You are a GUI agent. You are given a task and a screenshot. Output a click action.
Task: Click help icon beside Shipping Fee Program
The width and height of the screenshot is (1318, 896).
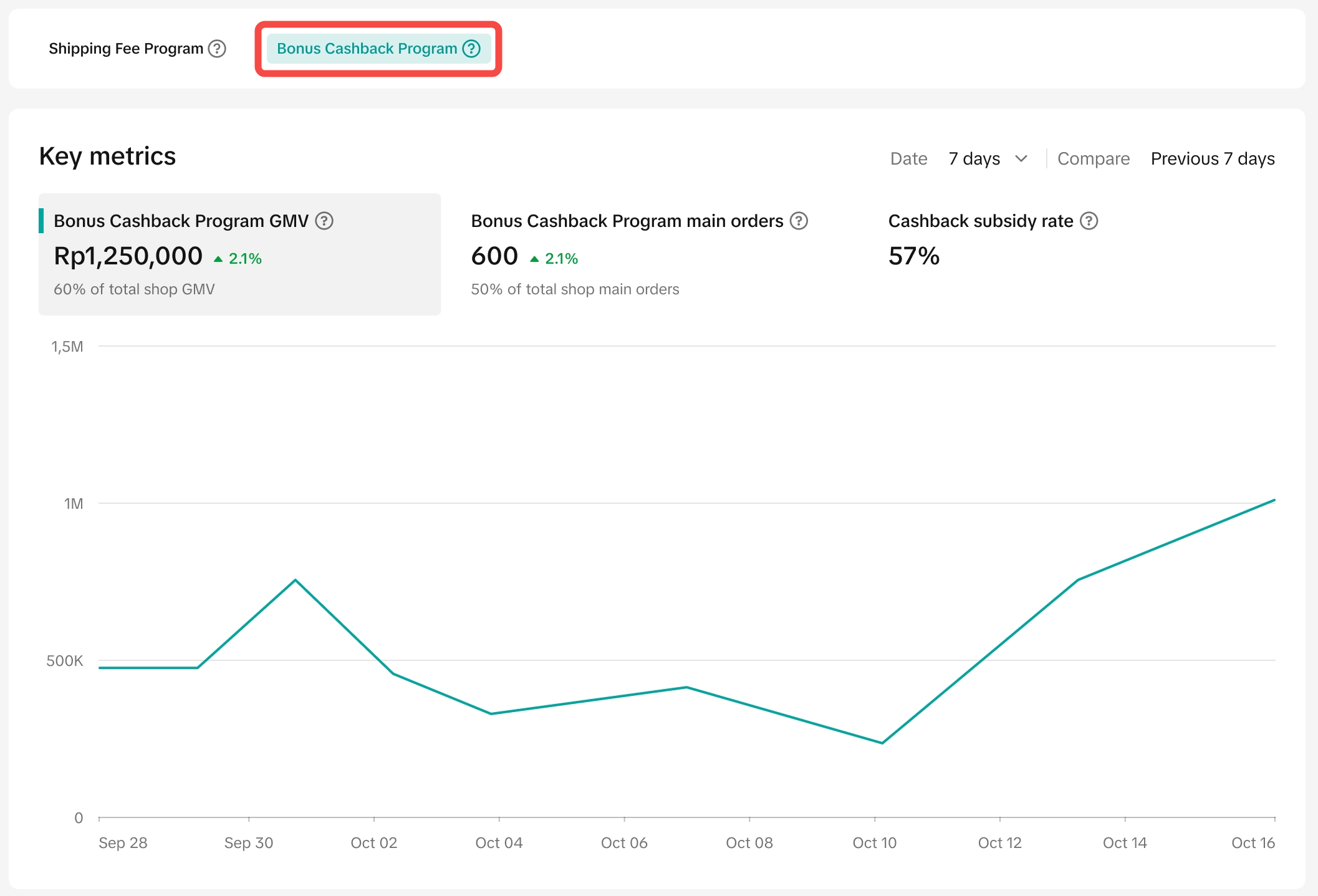click(x=216, y=49)
